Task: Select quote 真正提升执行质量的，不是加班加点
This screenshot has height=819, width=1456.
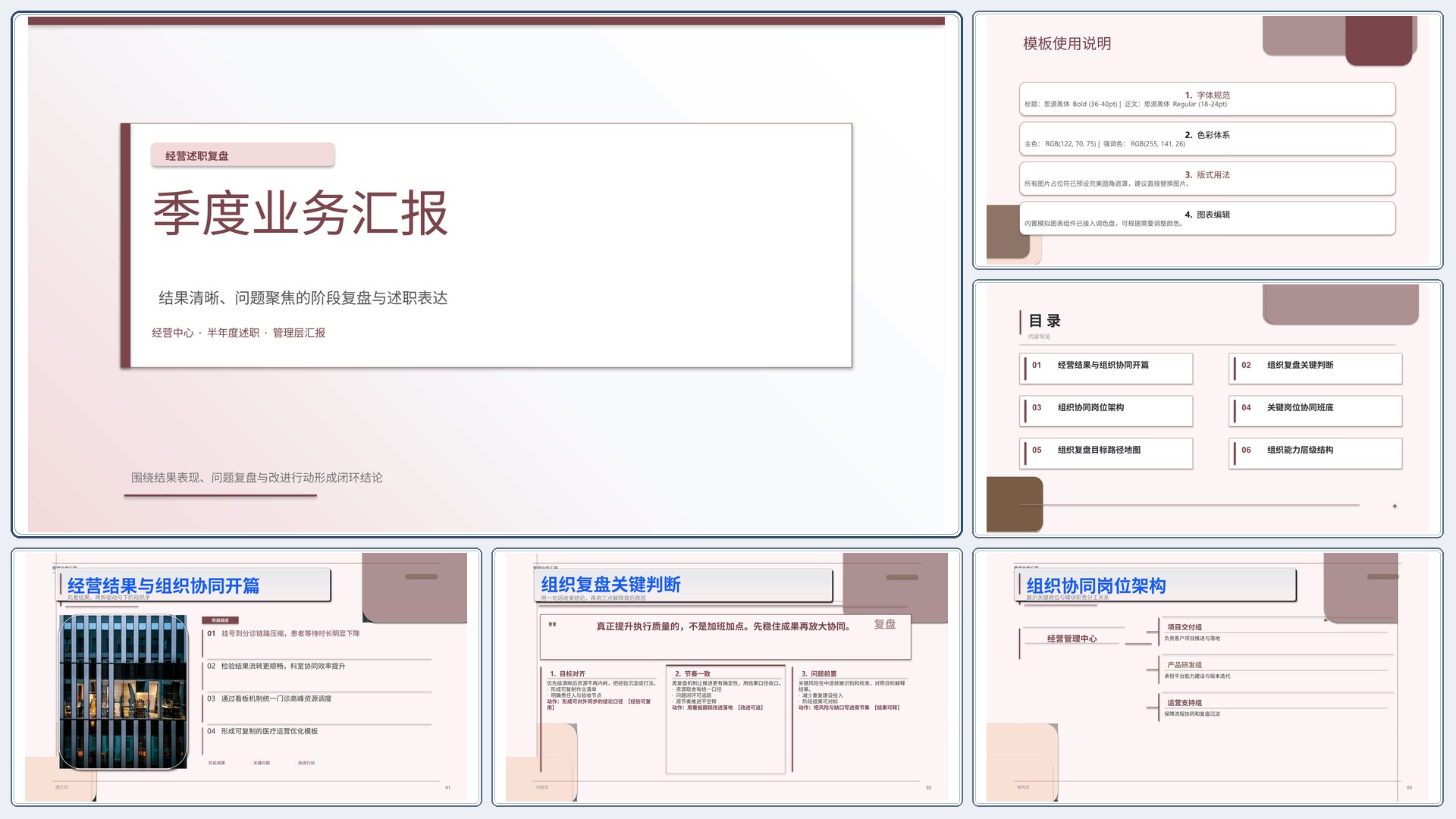Action: pyautogui.click(x=723, y=626)
